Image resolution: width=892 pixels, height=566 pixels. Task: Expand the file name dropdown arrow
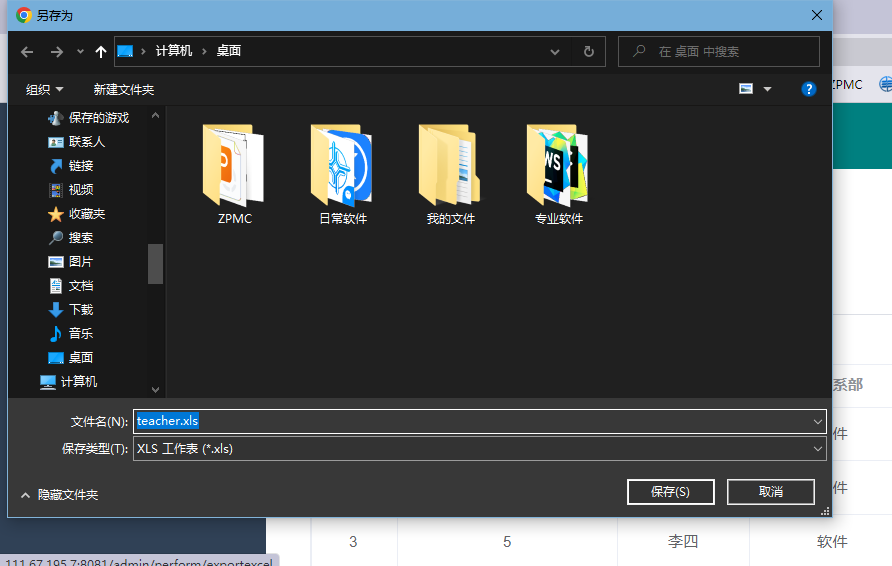click(x=818, y=422)
